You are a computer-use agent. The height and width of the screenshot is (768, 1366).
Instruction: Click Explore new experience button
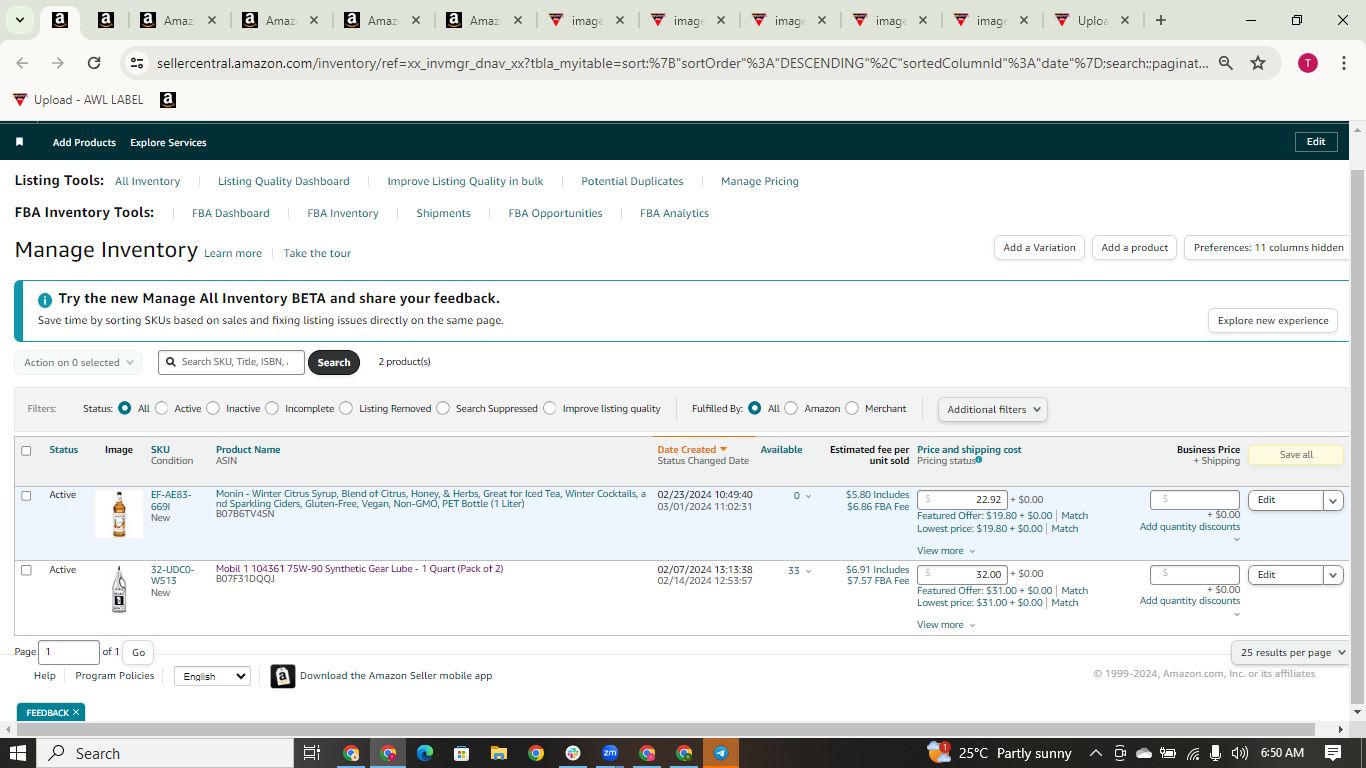coord(1273,321)
